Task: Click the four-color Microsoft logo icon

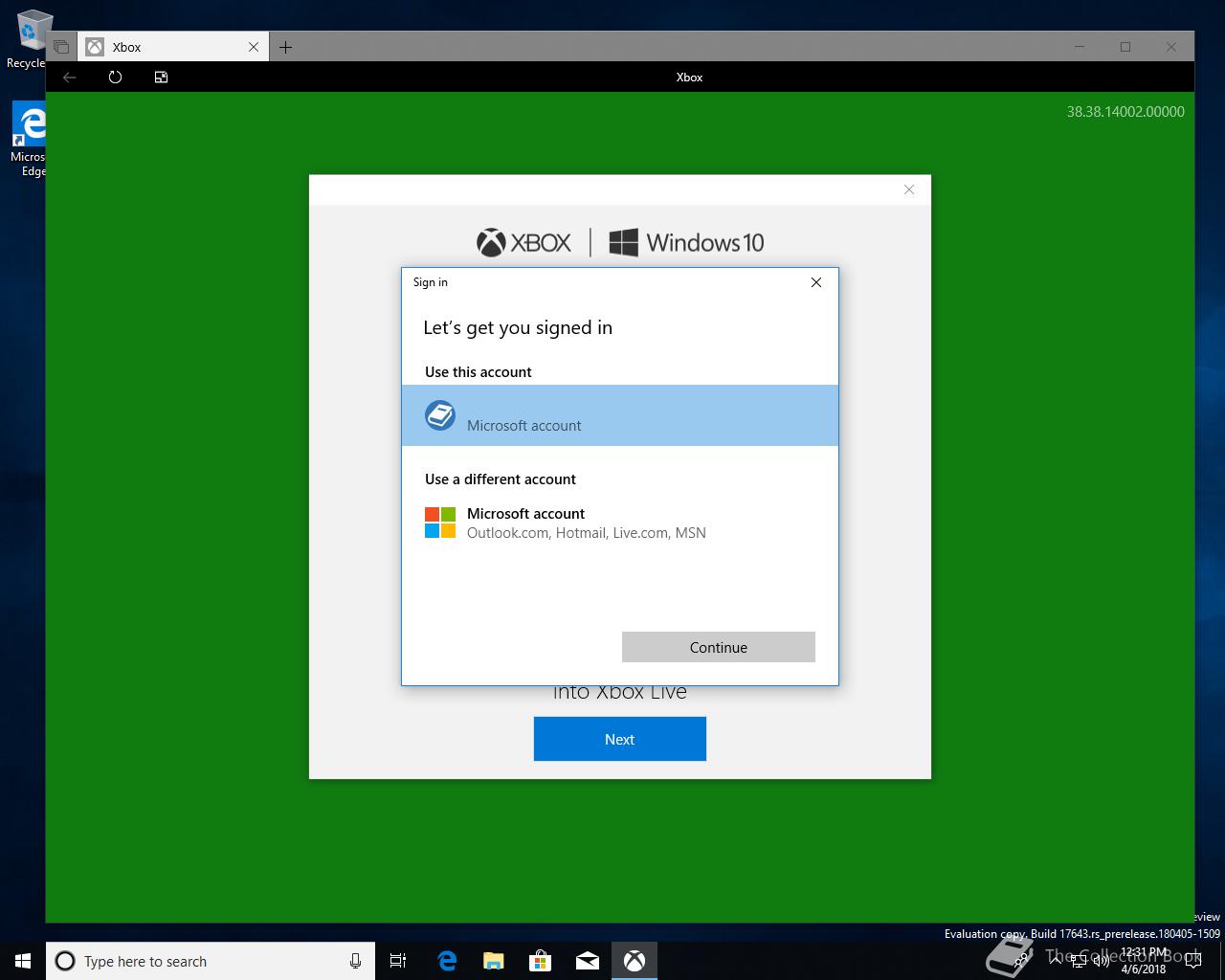Action: point(440,523)
